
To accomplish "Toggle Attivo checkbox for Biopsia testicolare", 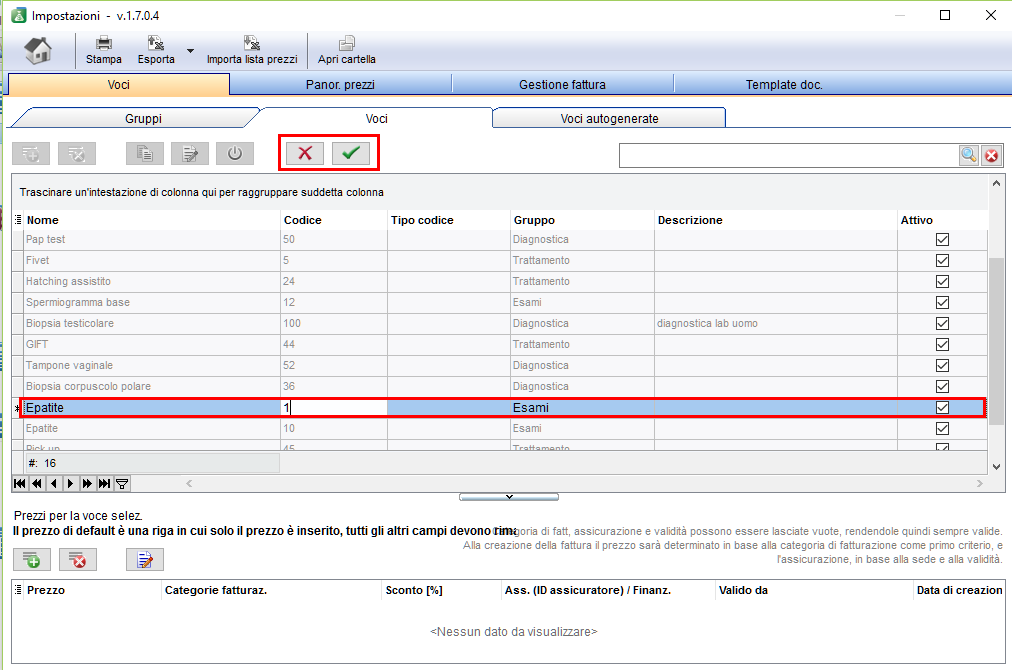I will (942, 323).
